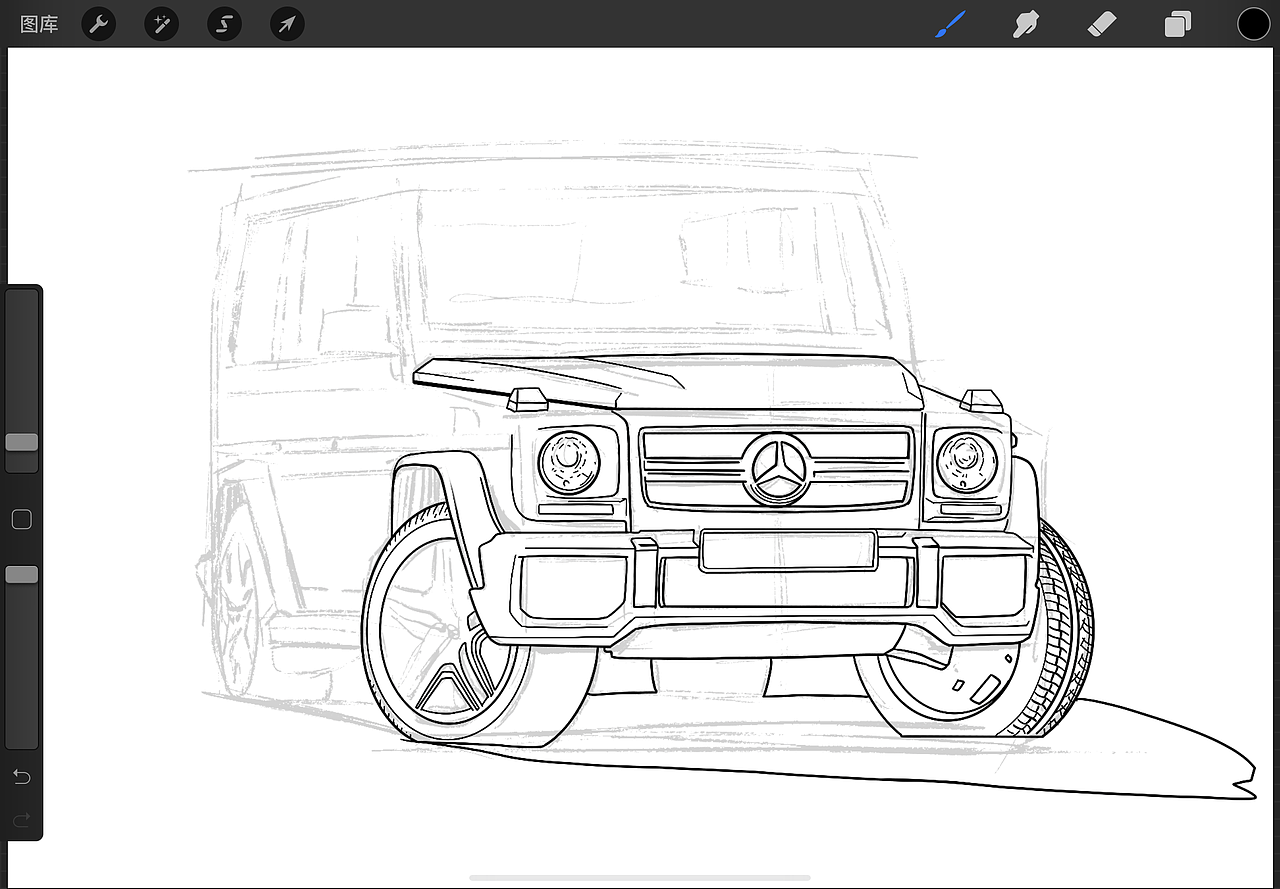Open the black color picker swatch

tap(1253, 24)
